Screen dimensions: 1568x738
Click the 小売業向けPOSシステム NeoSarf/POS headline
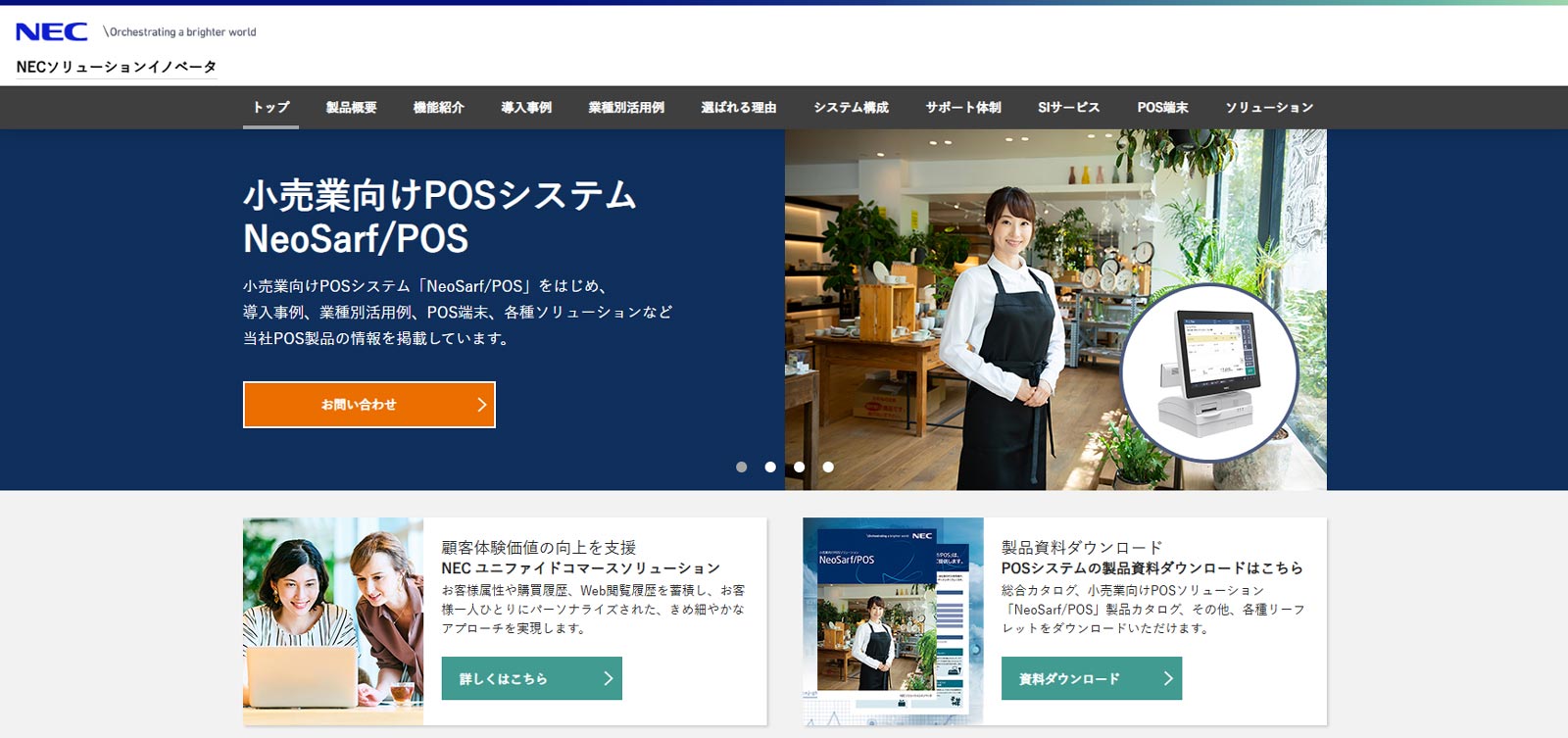440,217
